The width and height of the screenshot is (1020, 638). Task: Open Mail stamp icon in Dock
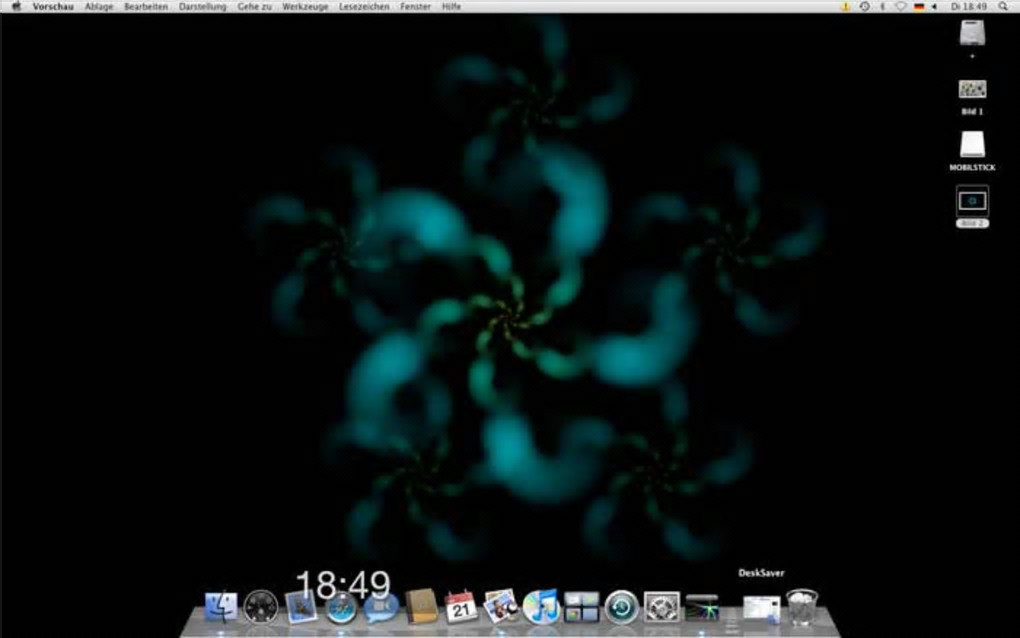point(301,607)
